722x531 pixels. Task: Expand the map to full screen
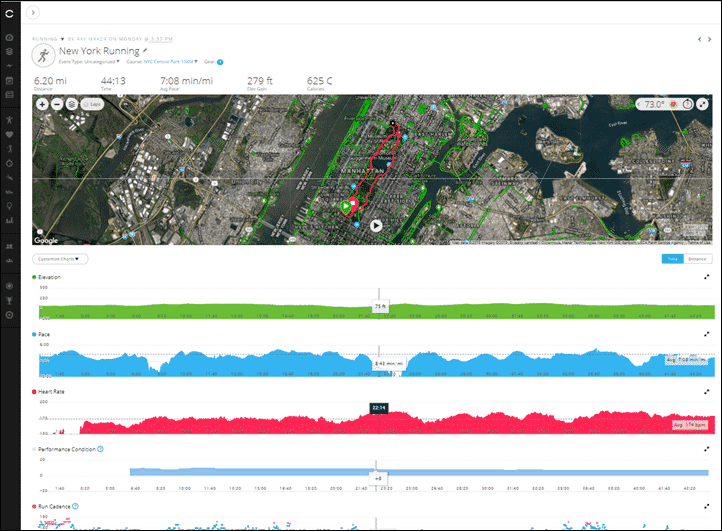[x=702, y=105]
